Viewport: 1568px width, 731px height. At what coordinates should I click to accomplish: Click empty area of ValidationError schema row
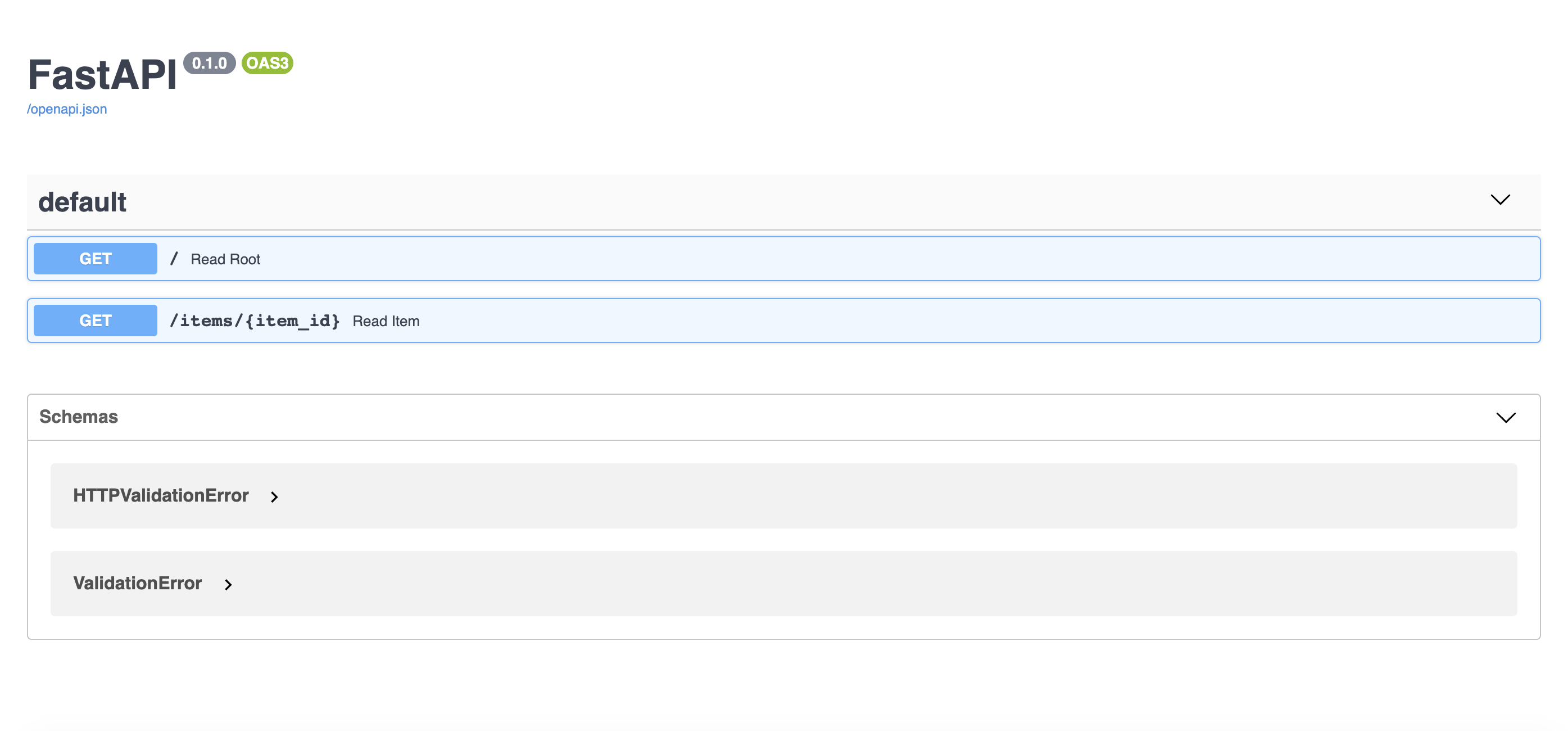pos(852,584)
